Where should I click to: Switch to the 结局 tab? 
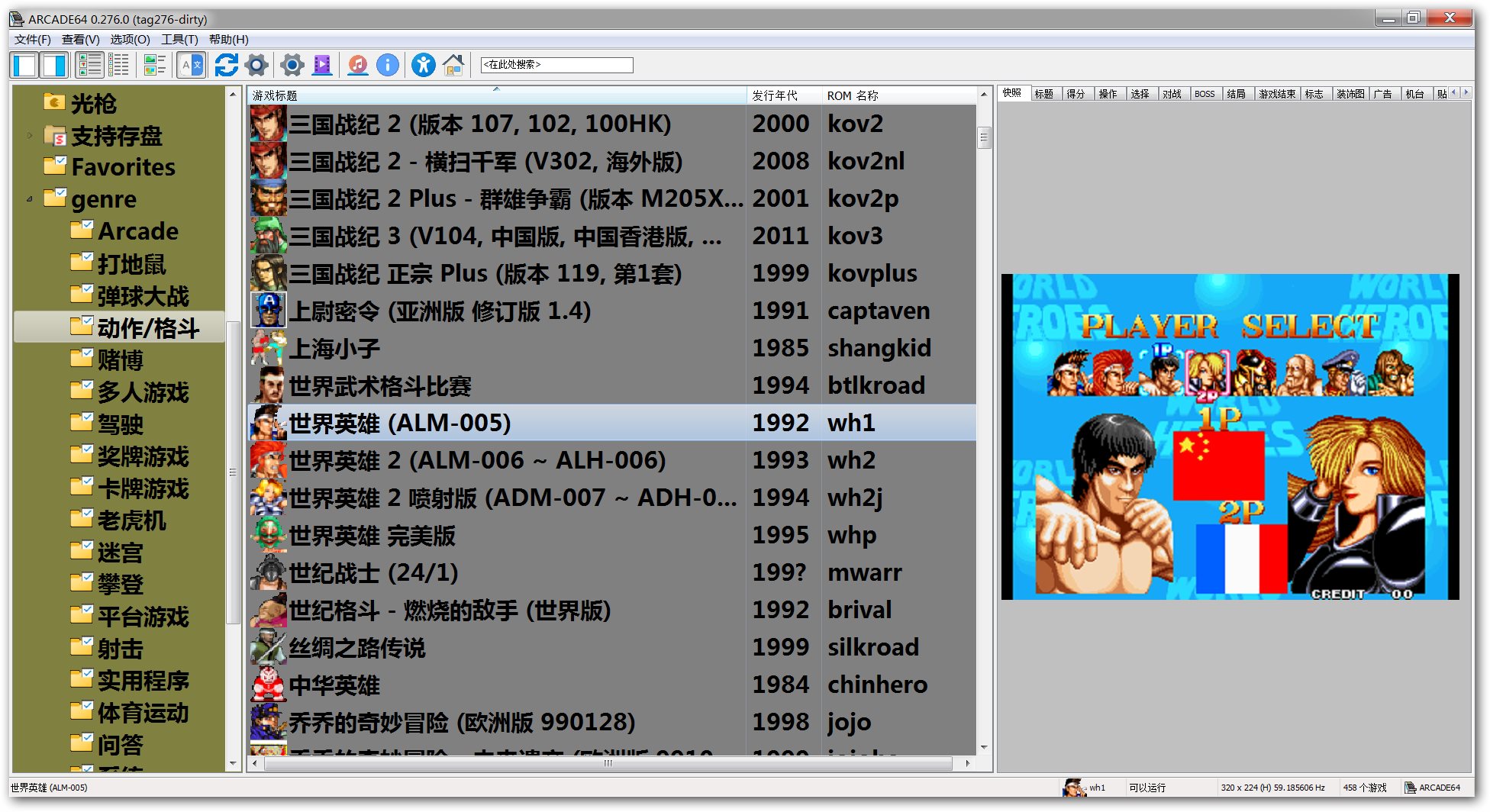(1237, 94)
